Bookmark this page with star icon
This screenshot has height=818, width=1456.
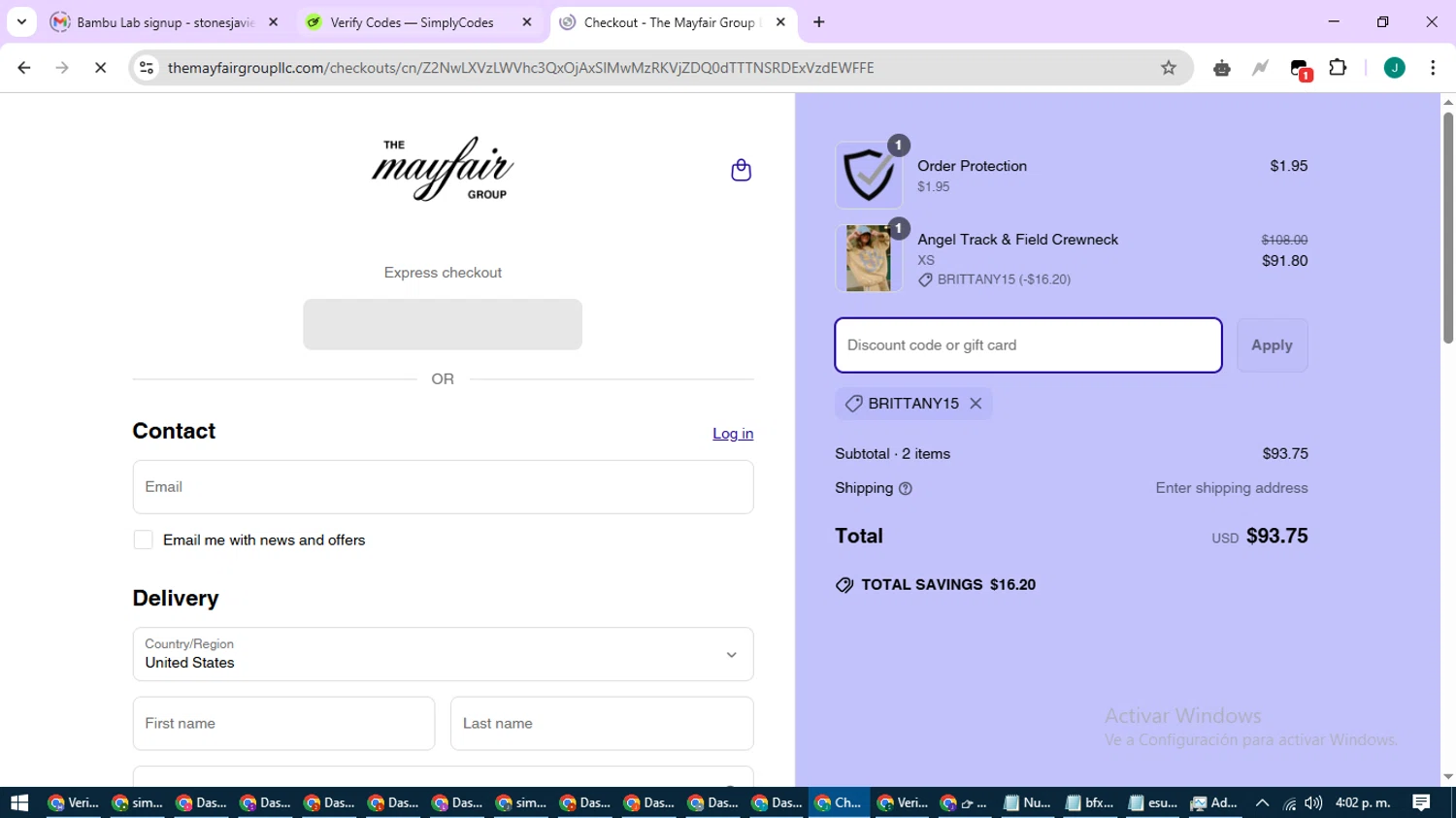[x=1169, y=68]
